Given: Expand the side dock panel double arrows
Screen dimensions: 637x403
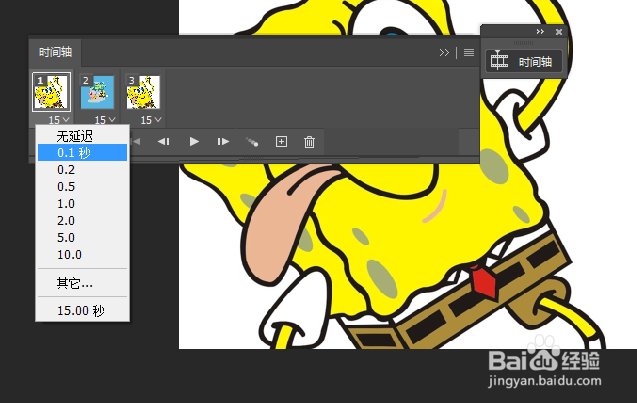Looking at the screenshot, I should tap(540, 32).
